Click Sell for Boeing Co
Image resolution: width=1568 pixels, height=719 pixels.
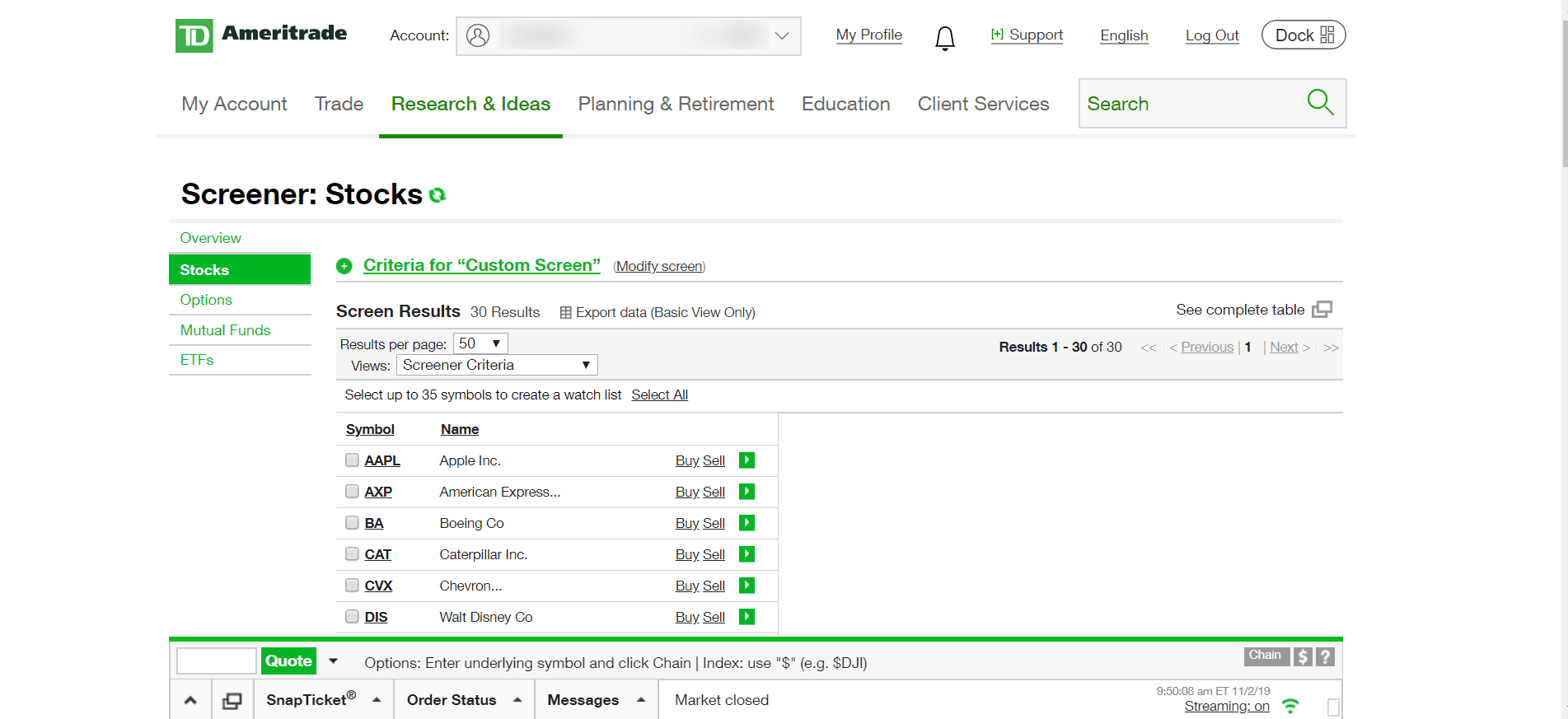click(x=714, y=523)
